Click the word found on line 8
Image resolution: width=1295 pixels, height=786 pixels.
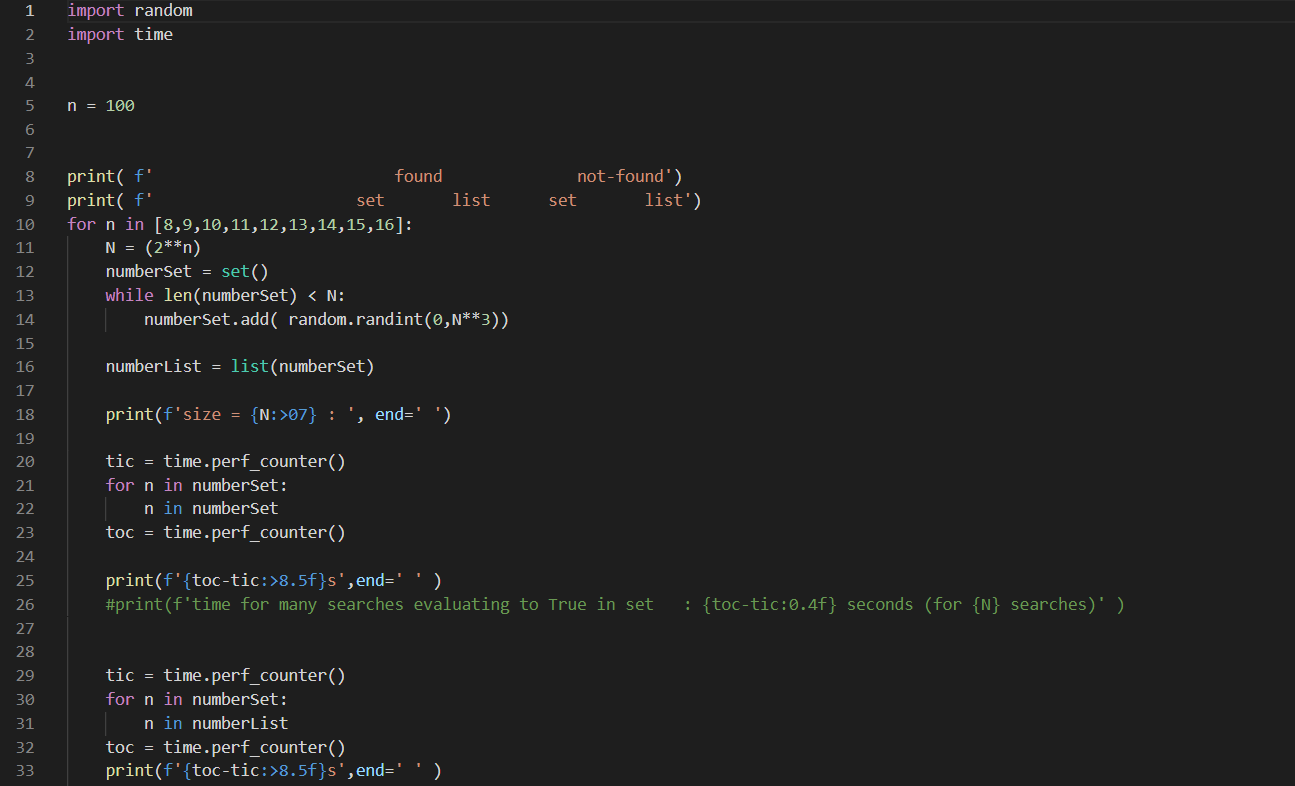418,175
